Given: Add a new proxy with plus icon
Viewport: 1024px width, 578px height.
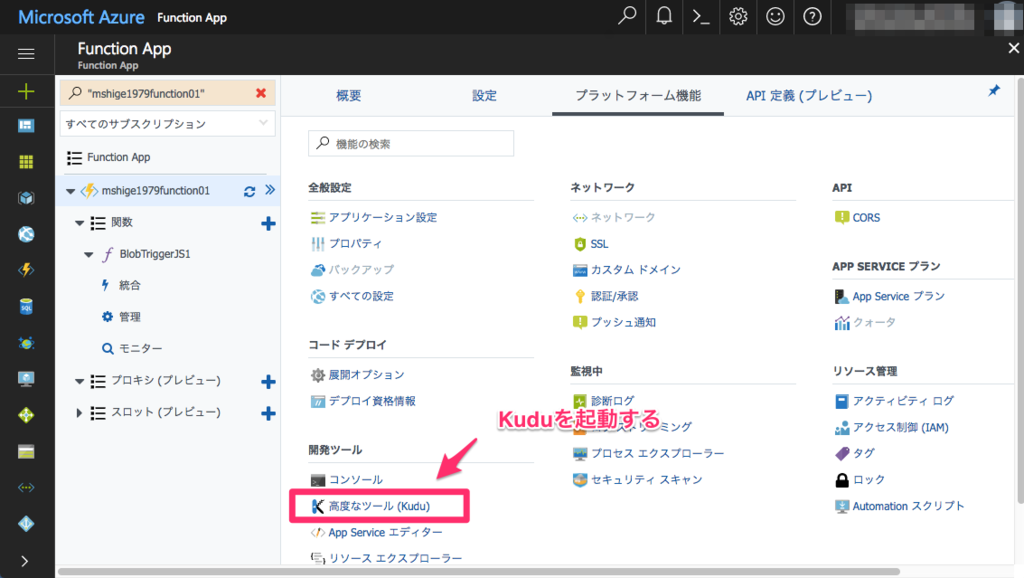Looking at the screenshot, I should tap(268, 381).
